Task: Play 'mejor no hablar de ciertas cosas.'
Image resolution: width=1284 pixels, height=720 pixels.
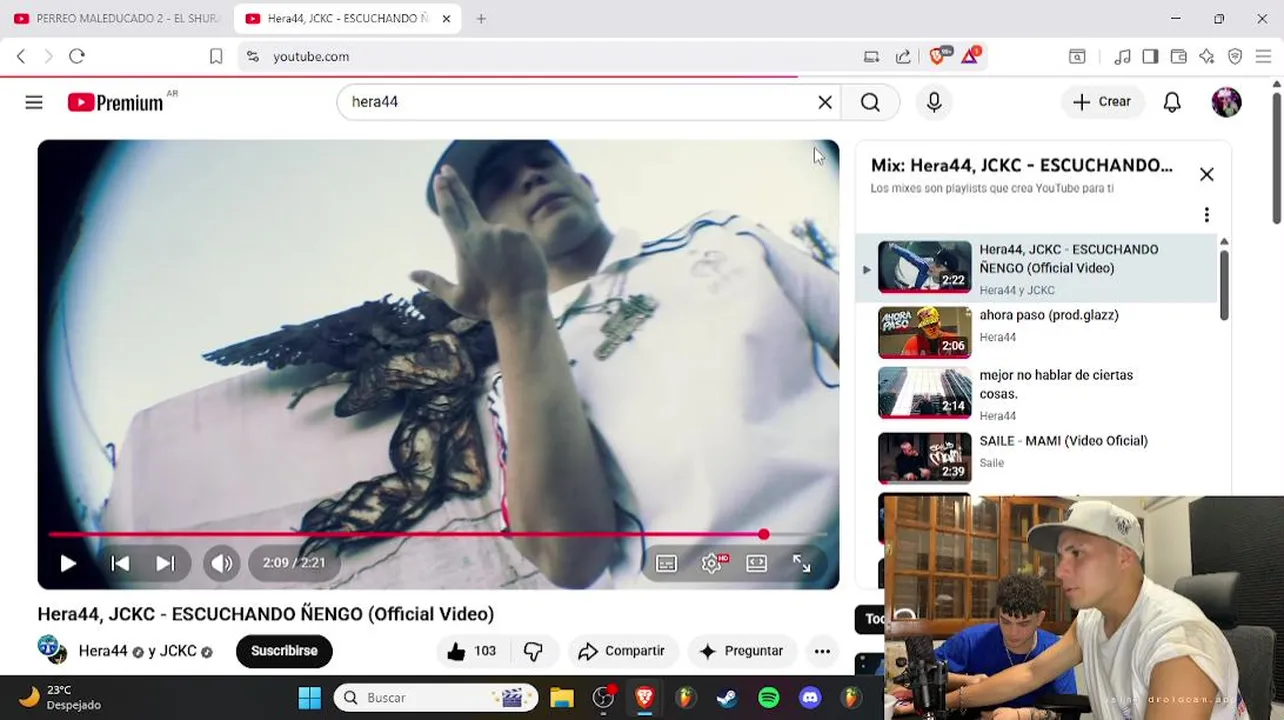Action: tap(1036, 393)
